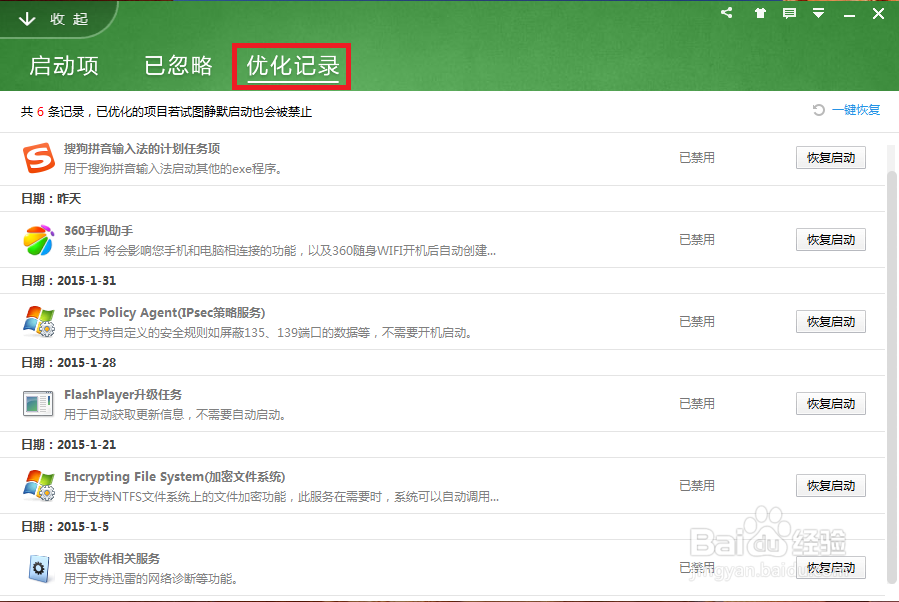Click 日期：2015-1-5 date header

65,526
